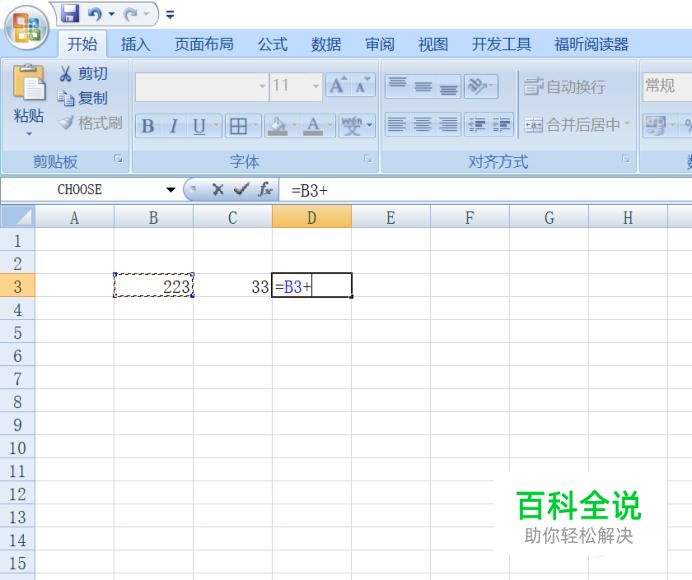Open the 常规 number format dropdown
Viewport: 692px width, 580px height.
pos(667,86)
